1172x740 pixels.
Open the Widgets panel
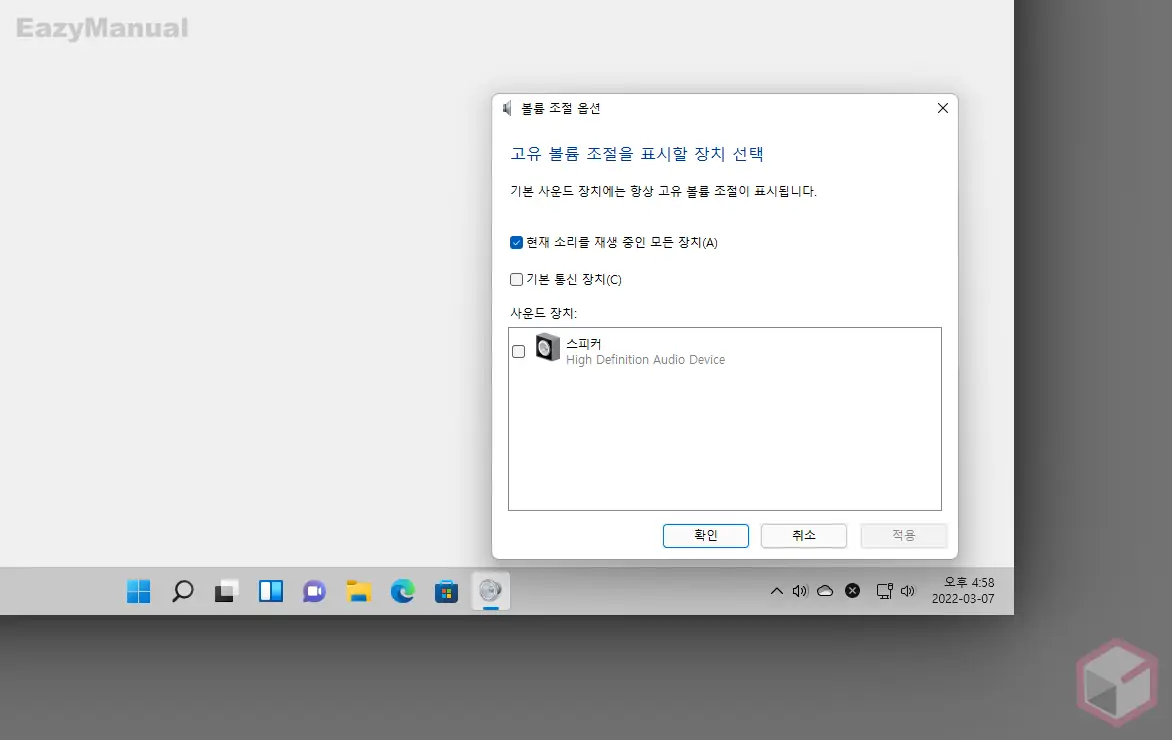(271, 591)
